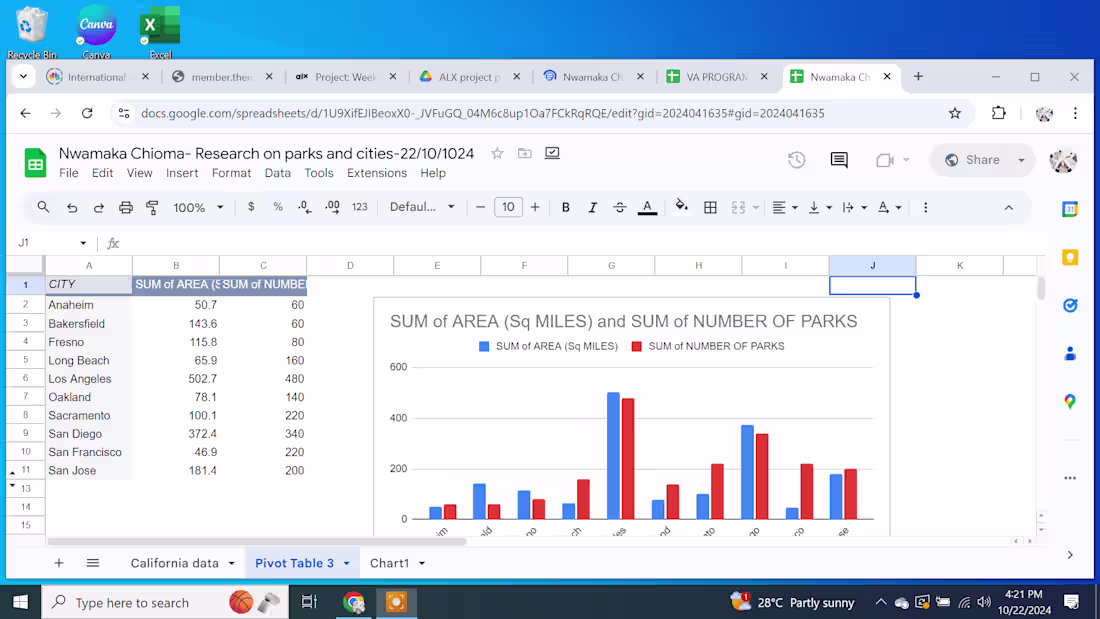Image resolution: width=1100 pixels, height=619 pixels.
Task: Select the Paint format tool
Action: tap(152, 207)
